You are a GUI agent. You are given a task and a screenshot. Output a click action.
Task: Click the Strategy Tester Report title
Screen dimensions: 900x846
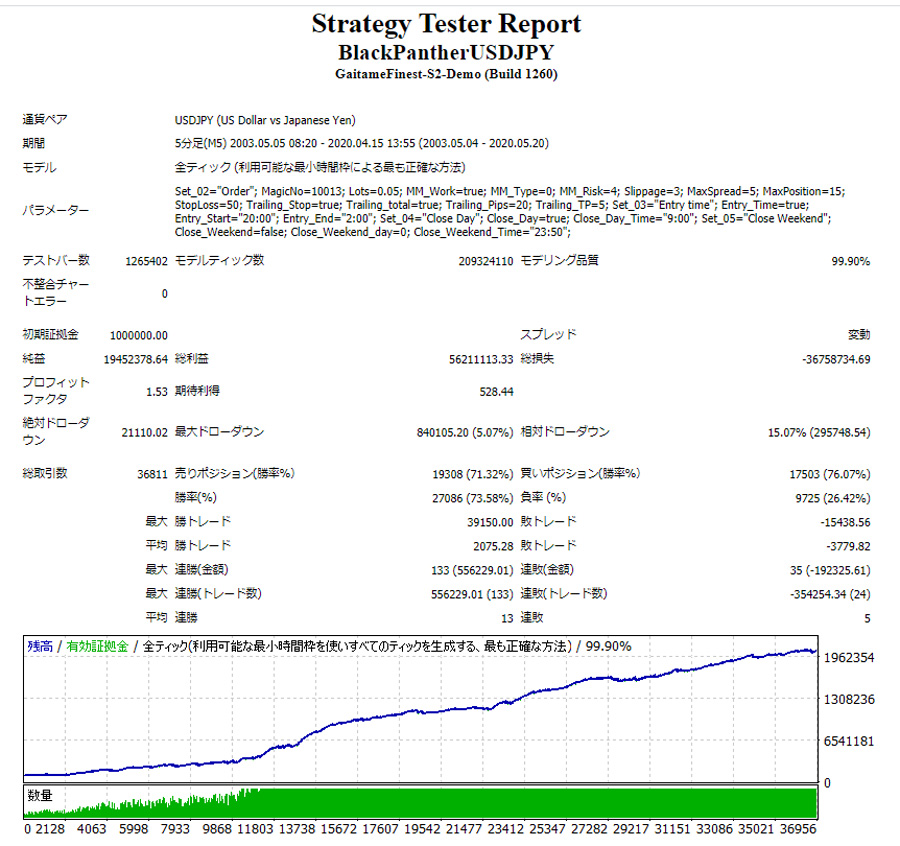pyautogui.click(x=446, y=24)
